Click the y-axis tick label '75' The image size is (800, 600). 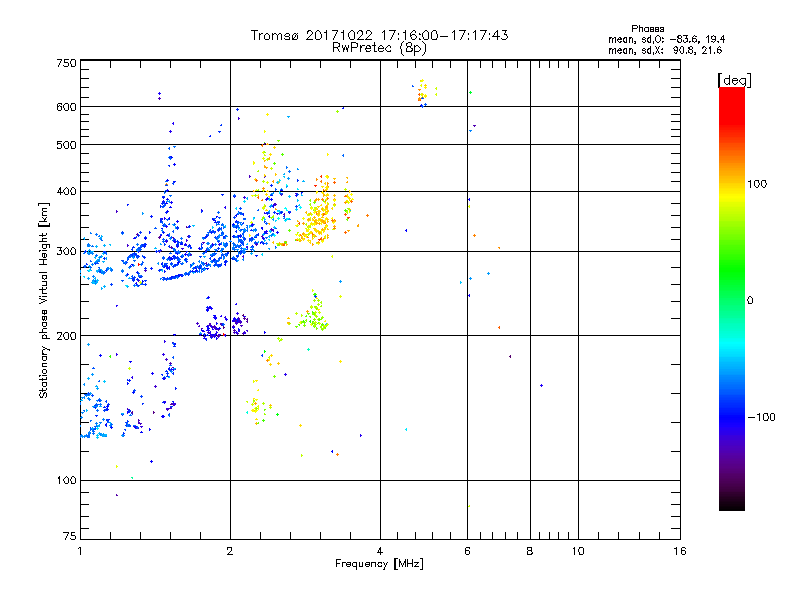(x=70, y=536)
